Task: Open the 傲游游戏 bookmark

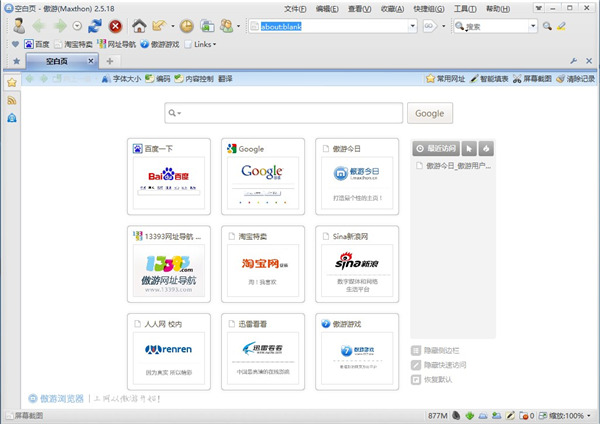Action: click(x=160, y=44)
